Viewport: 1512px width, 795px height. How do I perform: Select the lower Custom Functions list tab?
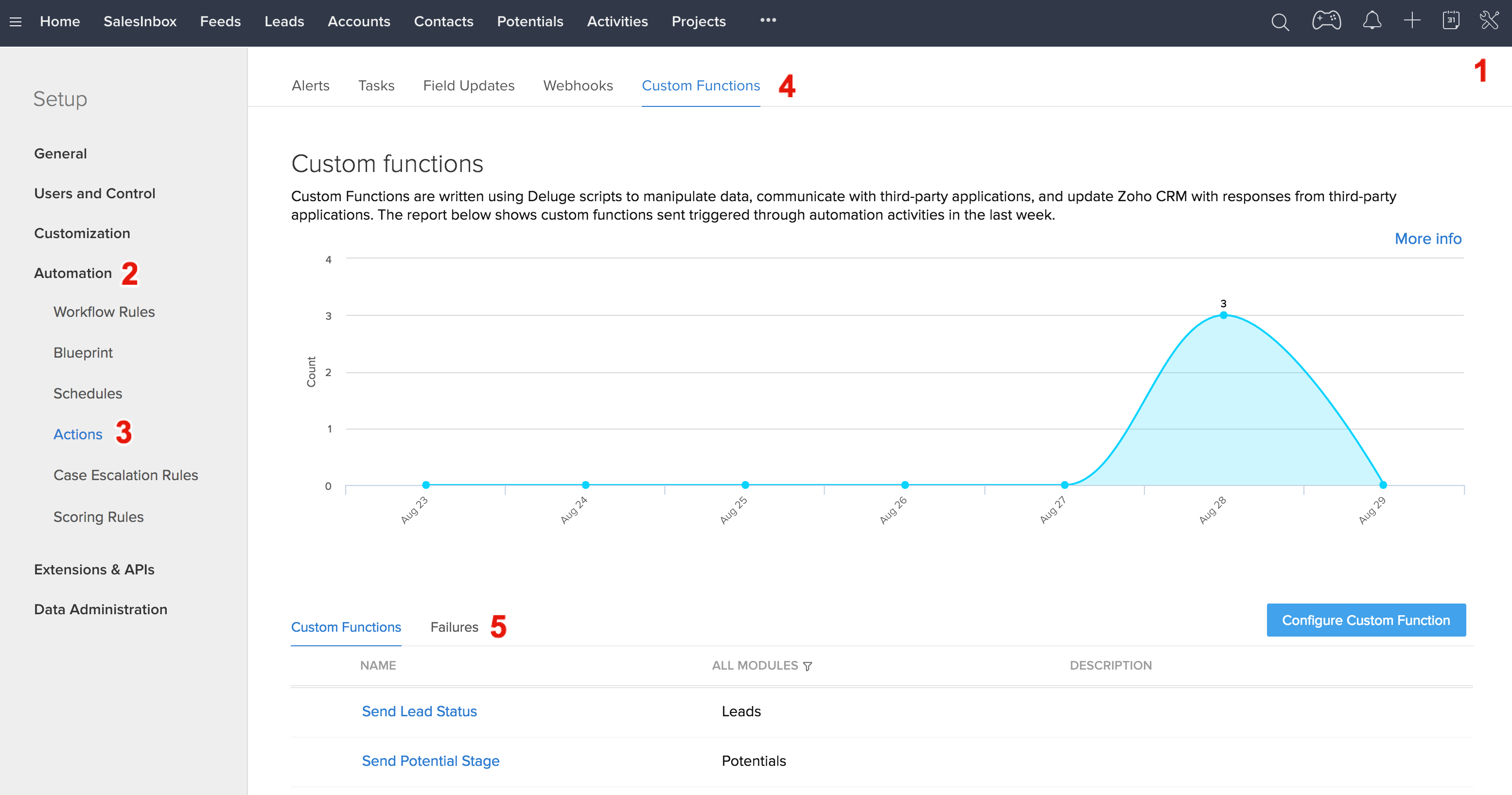(346, 627)
